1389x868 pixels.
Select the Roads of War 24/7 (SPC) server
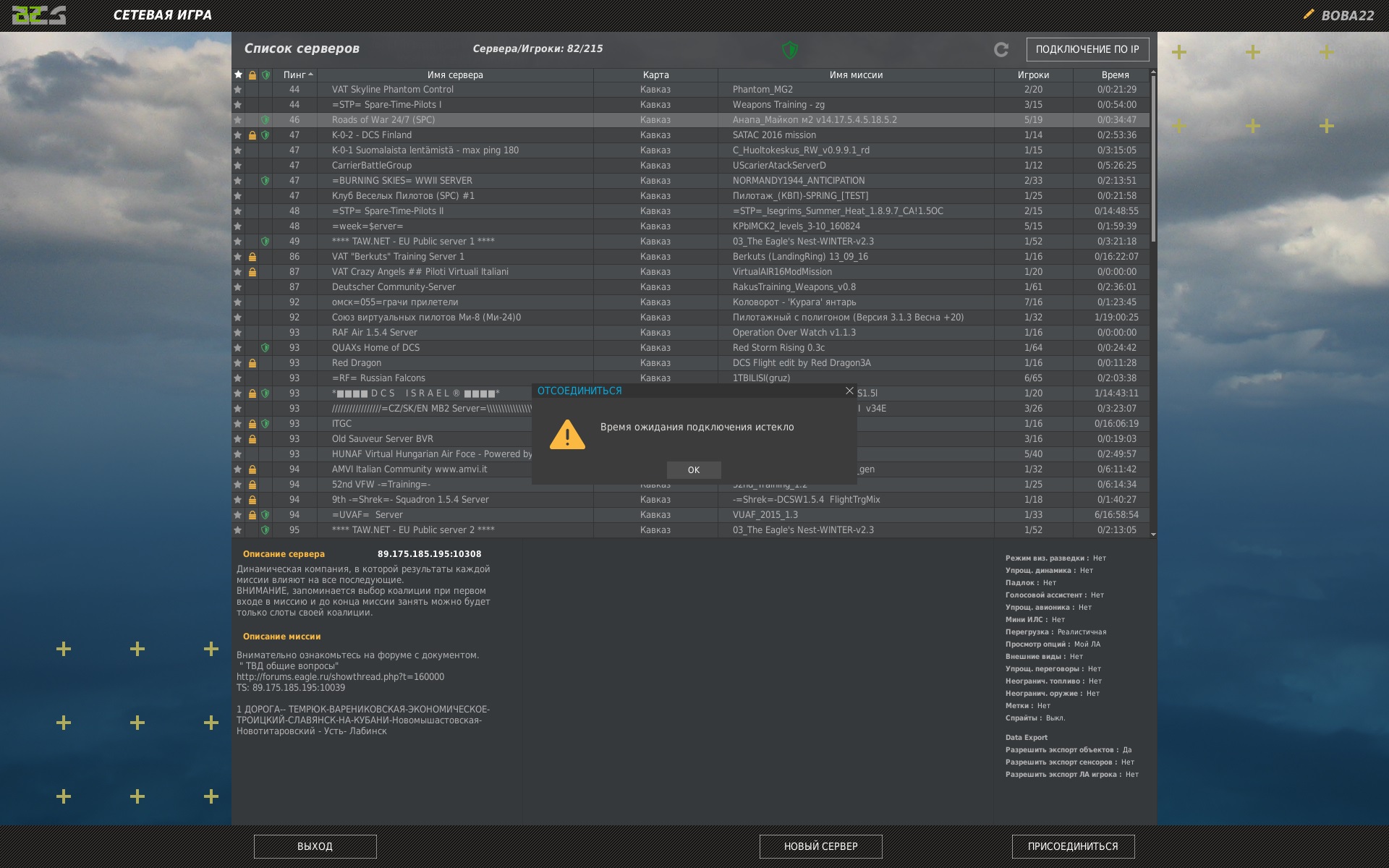[690, 120]
